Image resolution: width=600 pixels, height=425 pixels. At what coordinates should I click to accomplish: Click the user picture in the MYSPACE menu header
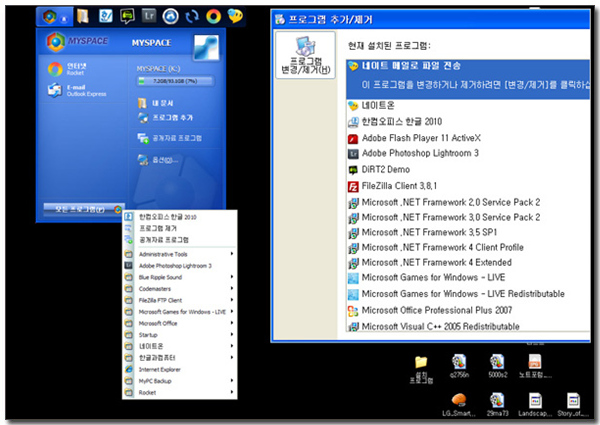pyautogui.click(x=206, y=47)
